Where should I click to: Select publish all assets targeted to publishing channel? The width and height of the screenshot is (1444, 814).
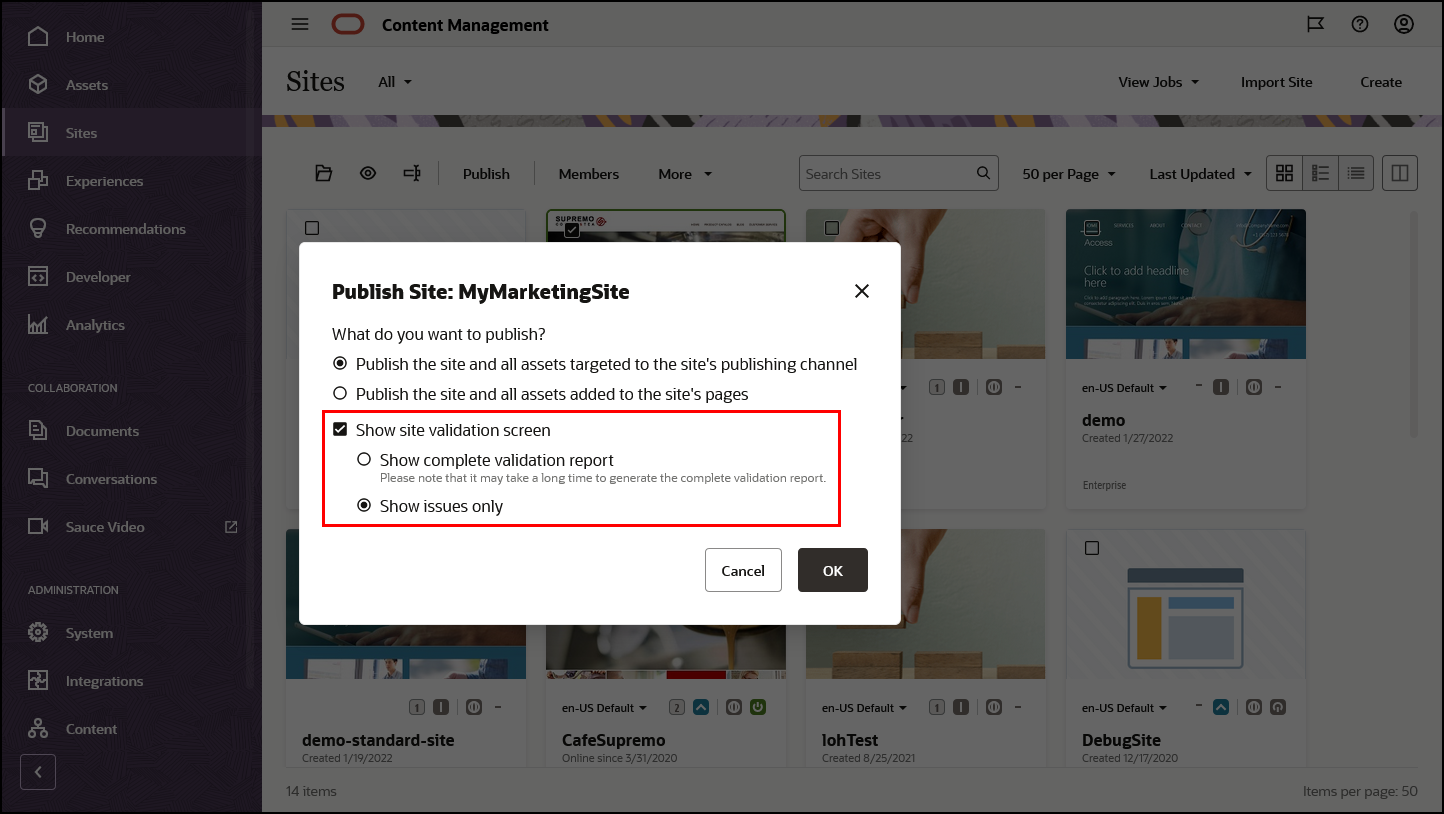click(x=340, y=364)
